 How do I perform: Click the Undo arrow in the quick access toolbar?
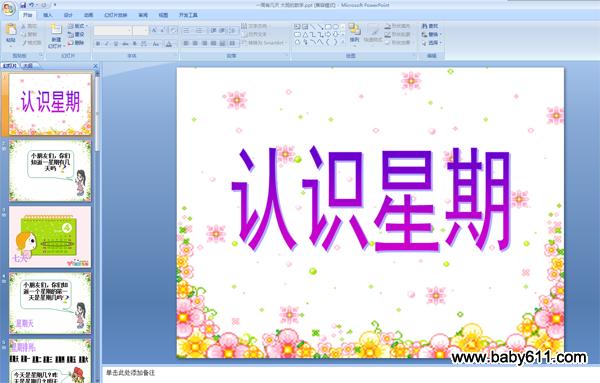coord(32,5)
